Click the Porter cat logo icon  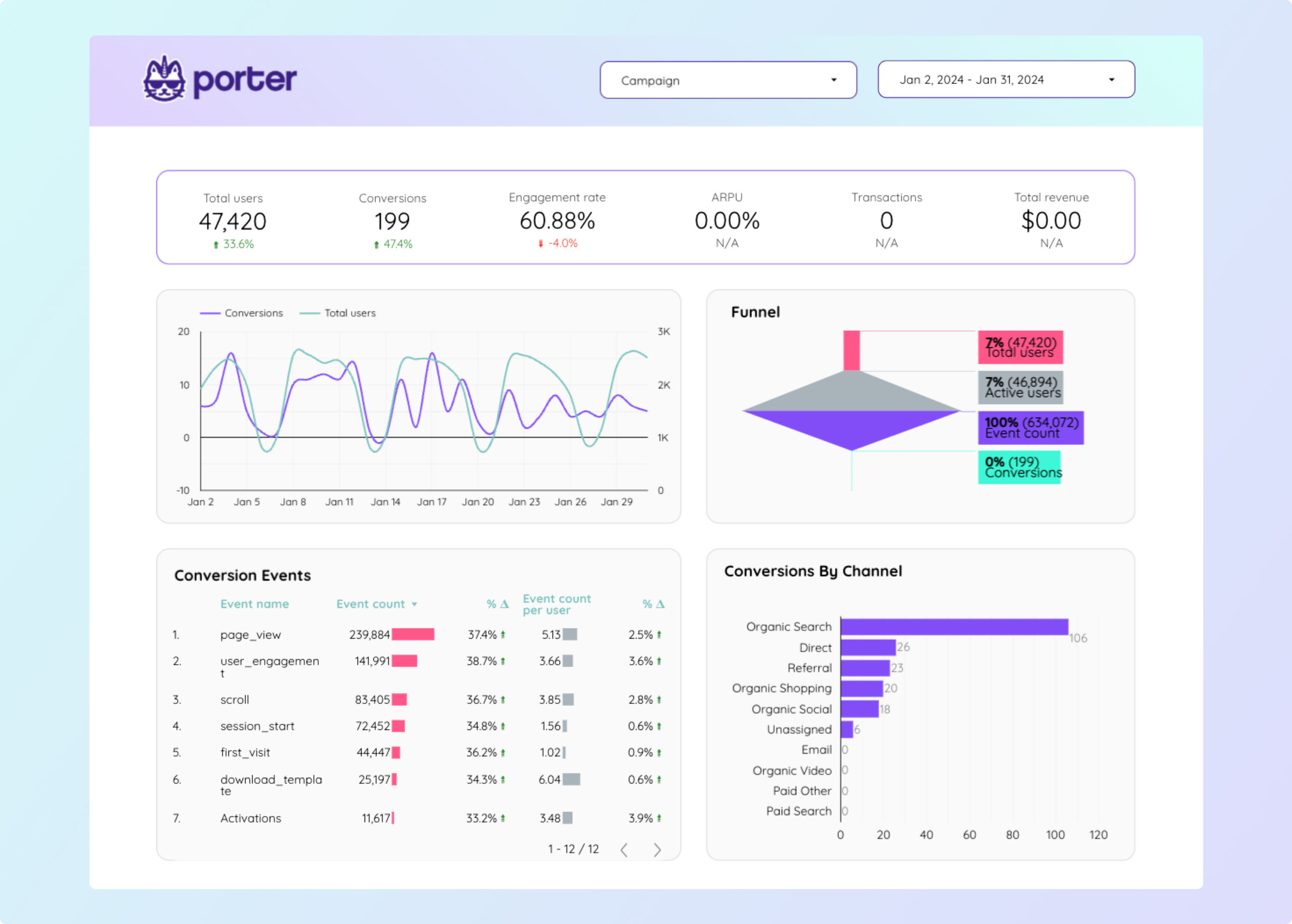[164, 80]
